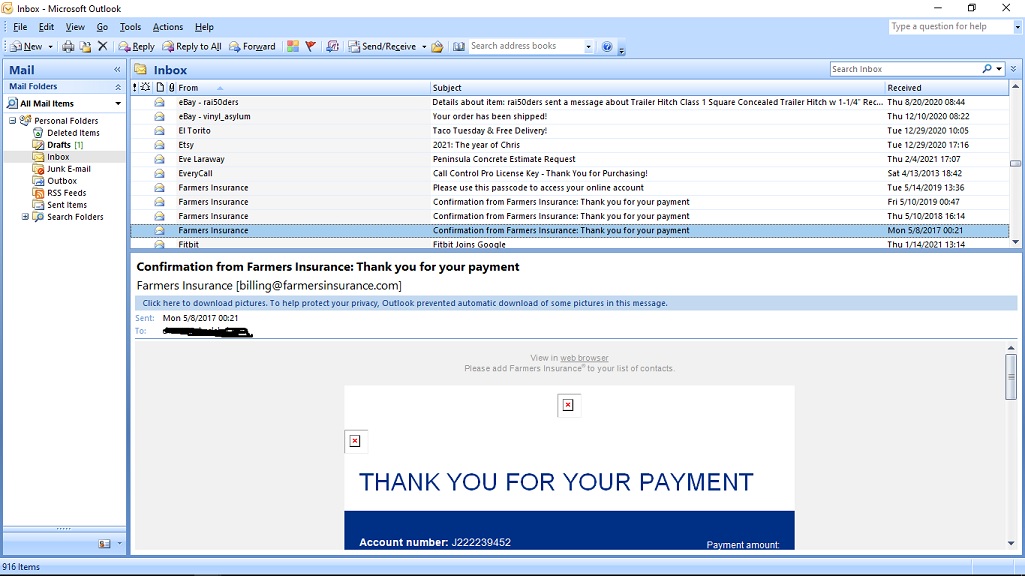Open the El Torito Taco Tuesday message

coord(569,131)
